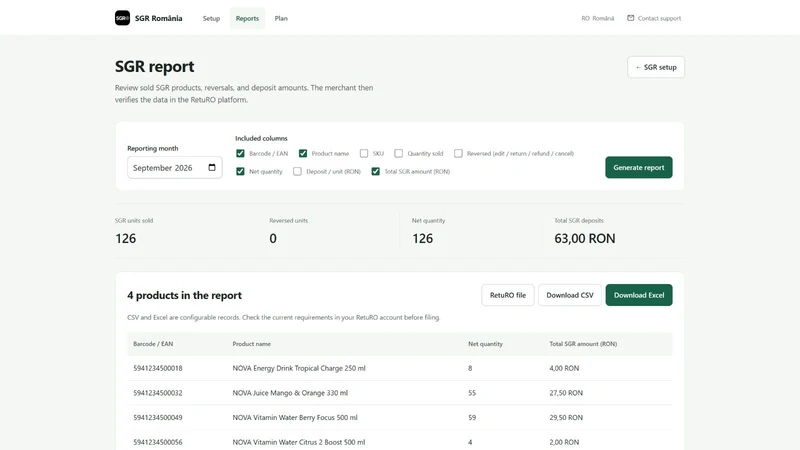Click the Reversed units value 0
The image size is (800, 450).
(x=273, y=238)
